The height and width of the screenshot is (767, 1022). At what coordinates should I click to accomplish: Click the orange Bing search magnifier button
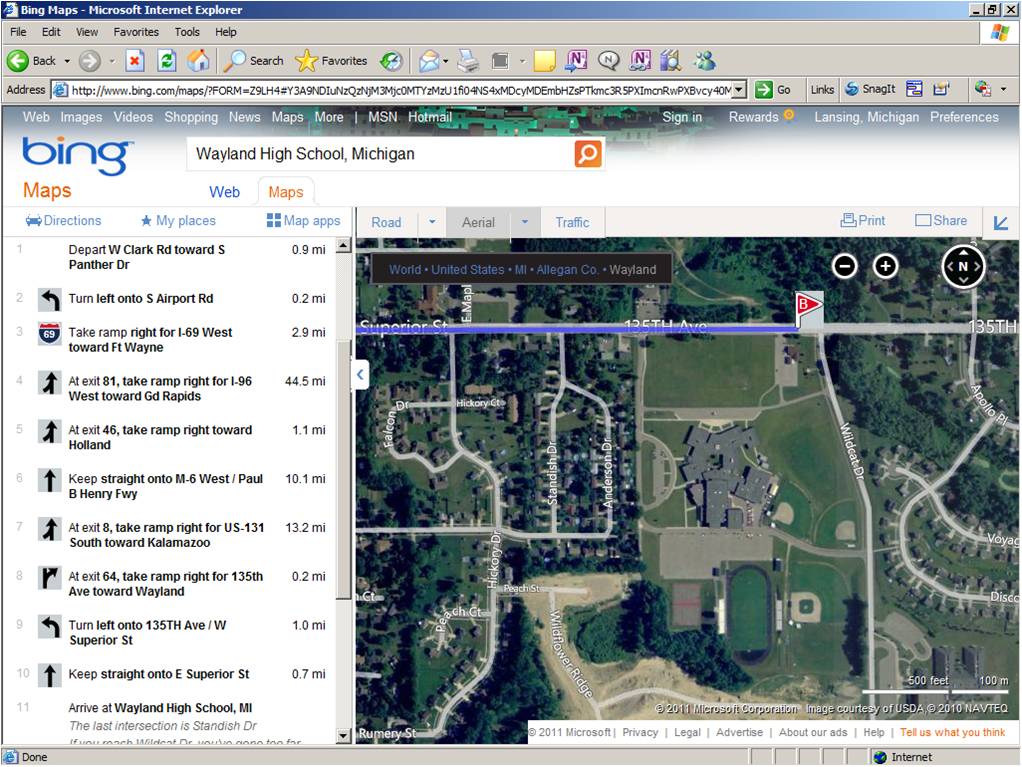[x=588, y=154]
